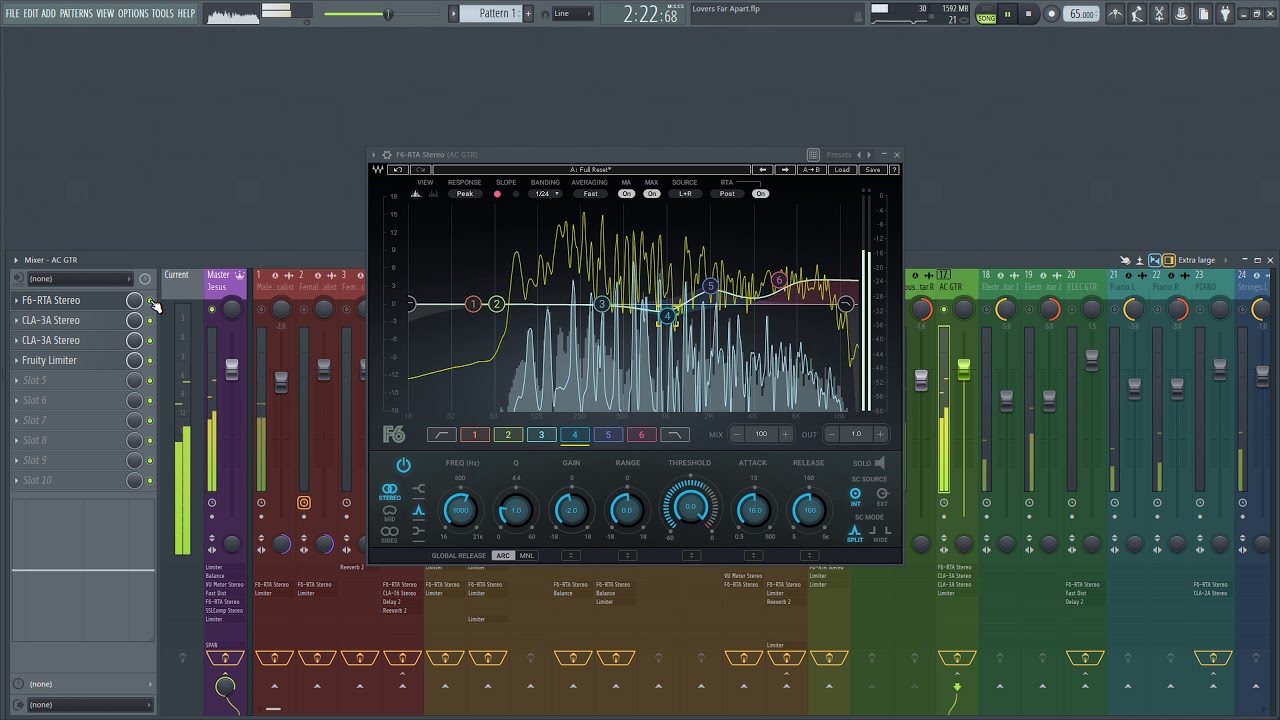
Task: Click the F6 band power button
Action: pyautogui.click(x=403, y=466)
